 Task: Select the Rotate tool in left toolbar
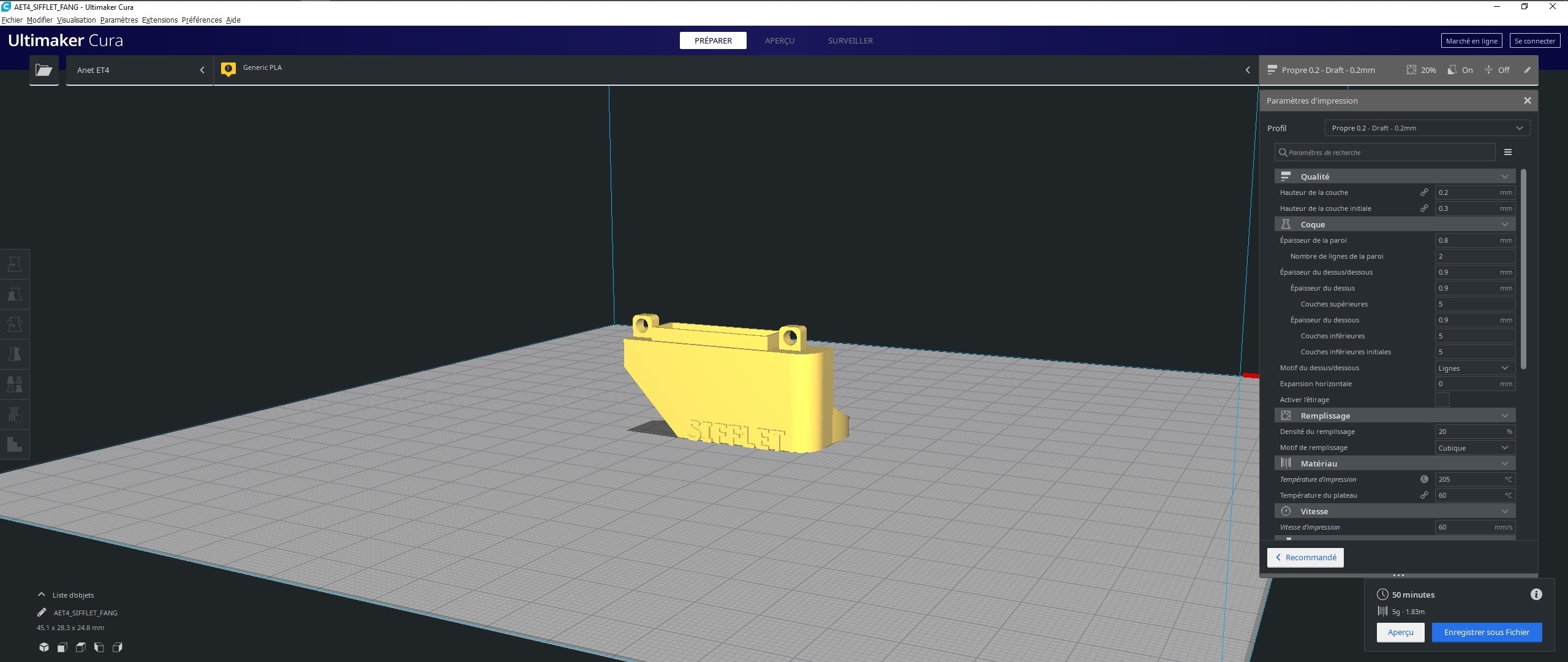[15, 324]
